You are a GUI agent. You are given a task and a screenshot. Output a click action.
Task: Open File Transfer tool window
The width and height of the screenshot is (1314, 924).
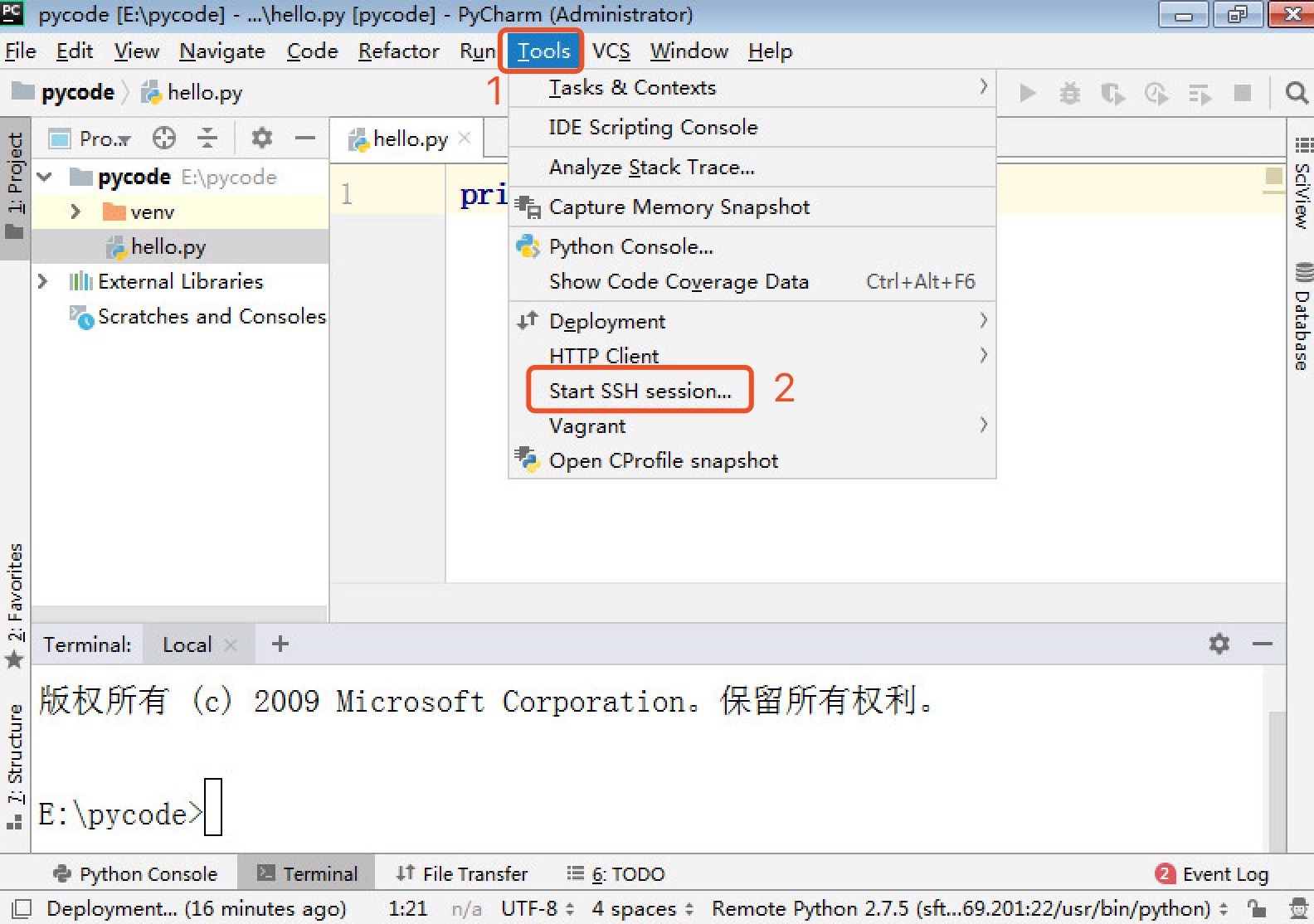click(x=461, y=873)
